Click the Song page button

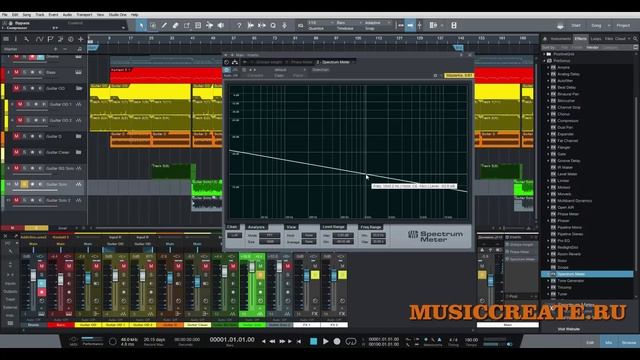(596, 25)
